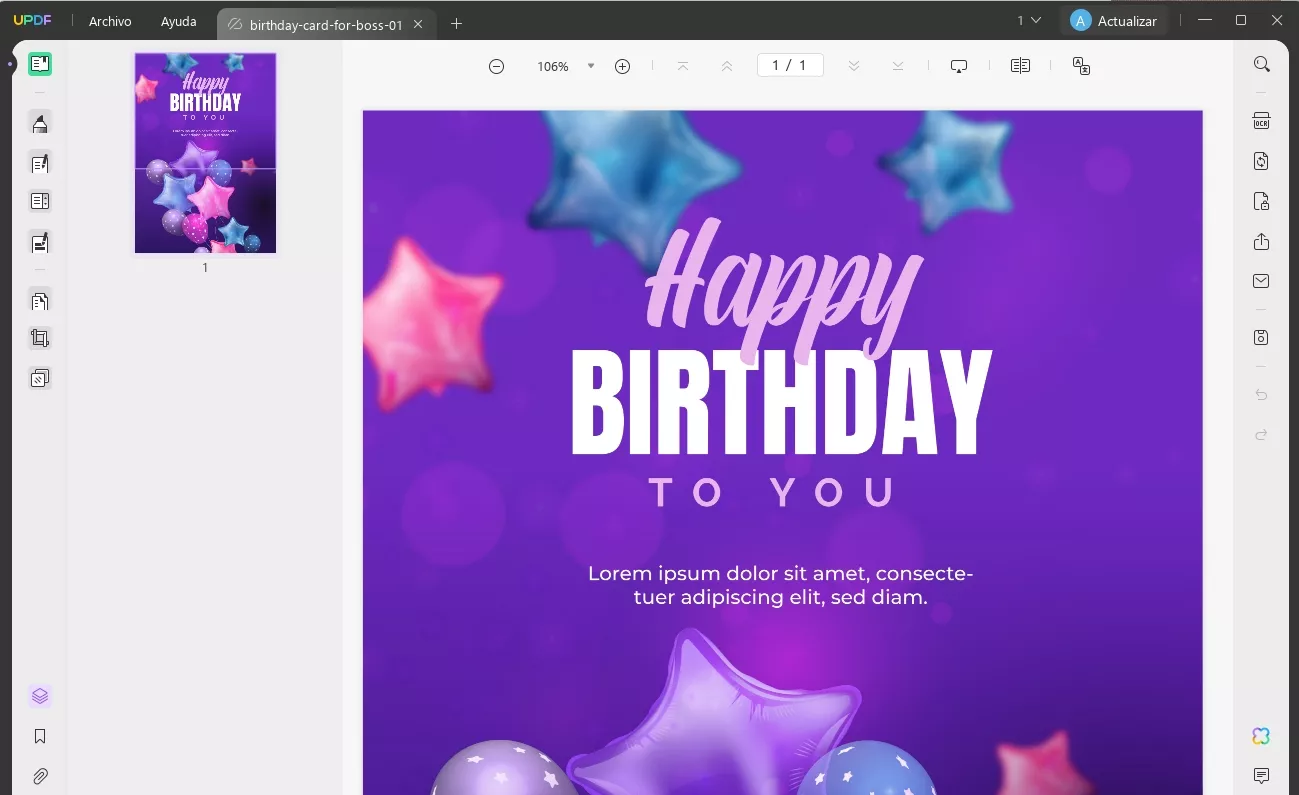Click the BIRTHDAY heading in the document

781,402
